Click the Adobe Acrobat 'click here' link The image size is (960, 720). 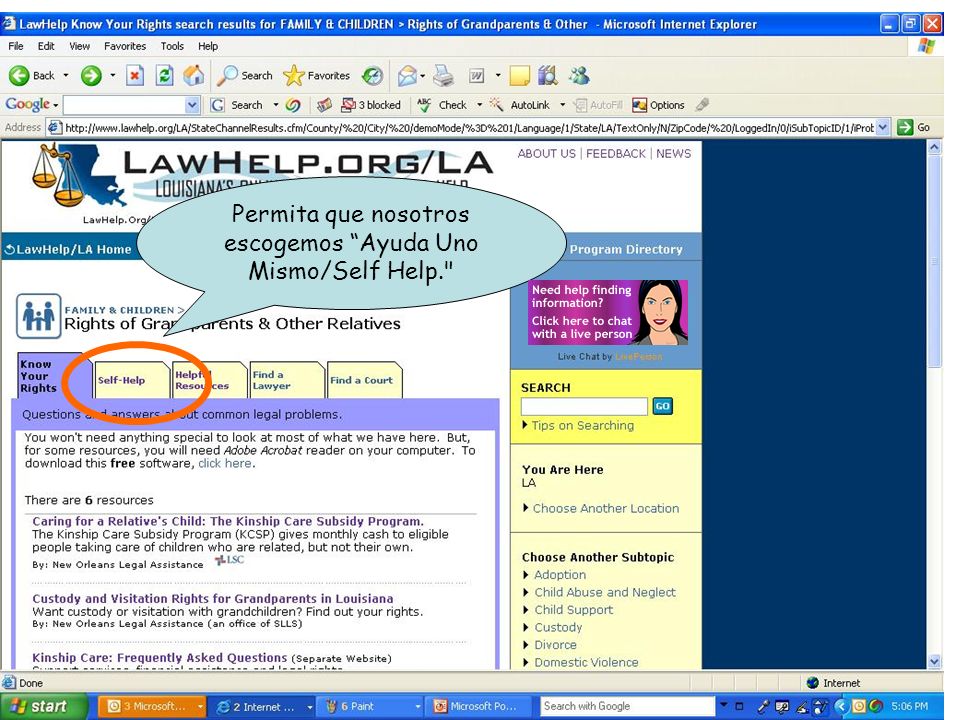(x=224, y=463)
